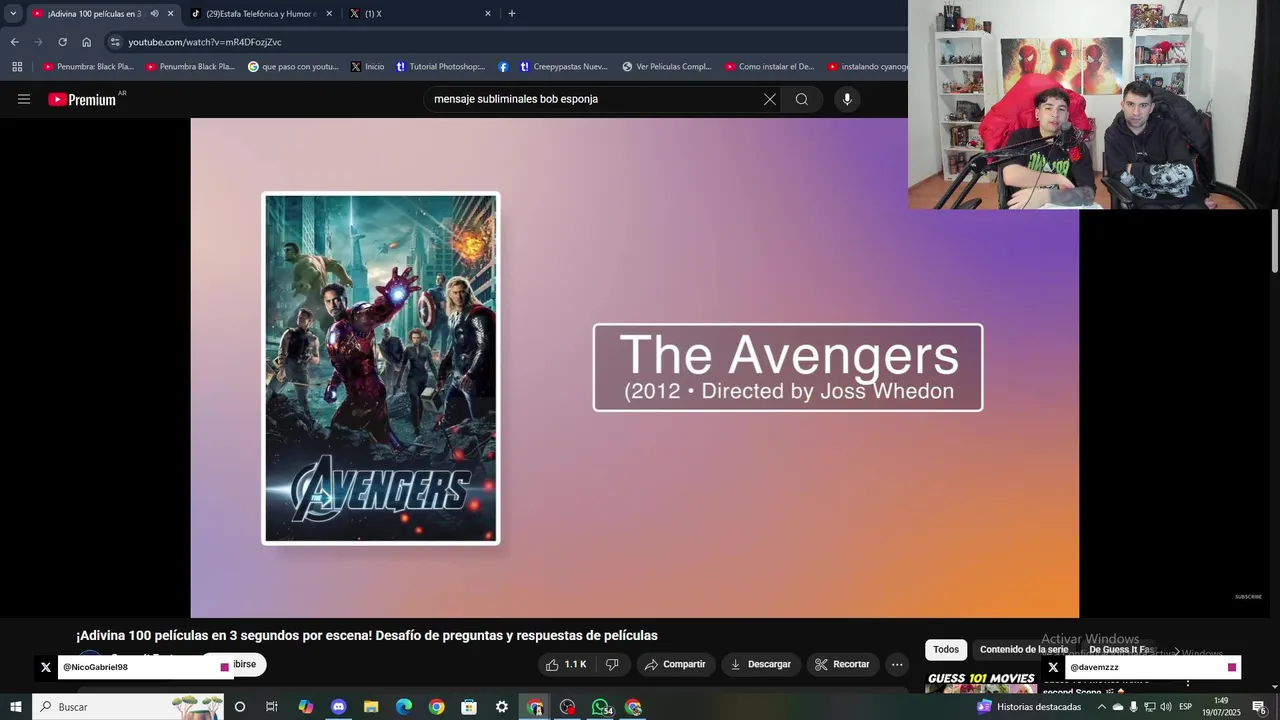Viewport: 1280px width, 720px height.
Task: Open the browser home page
Action: (86, 42)
